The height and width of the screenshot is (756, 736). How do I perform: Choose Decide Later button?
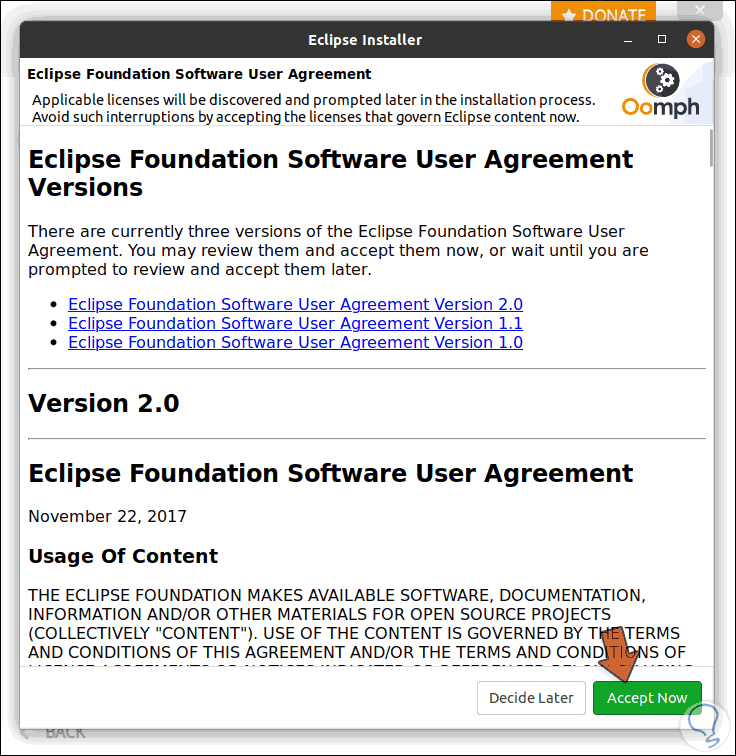[531, 698]
